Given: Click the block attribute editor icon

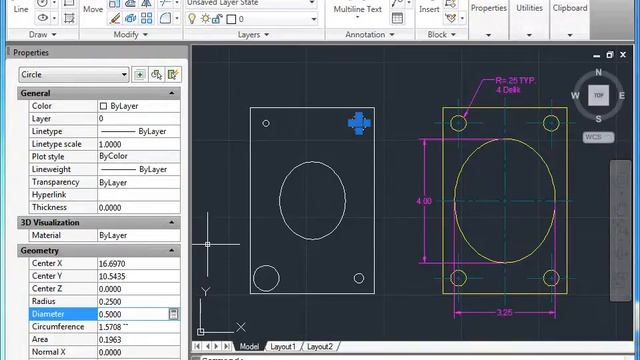Looking at the screenshot, I should 451,18.
